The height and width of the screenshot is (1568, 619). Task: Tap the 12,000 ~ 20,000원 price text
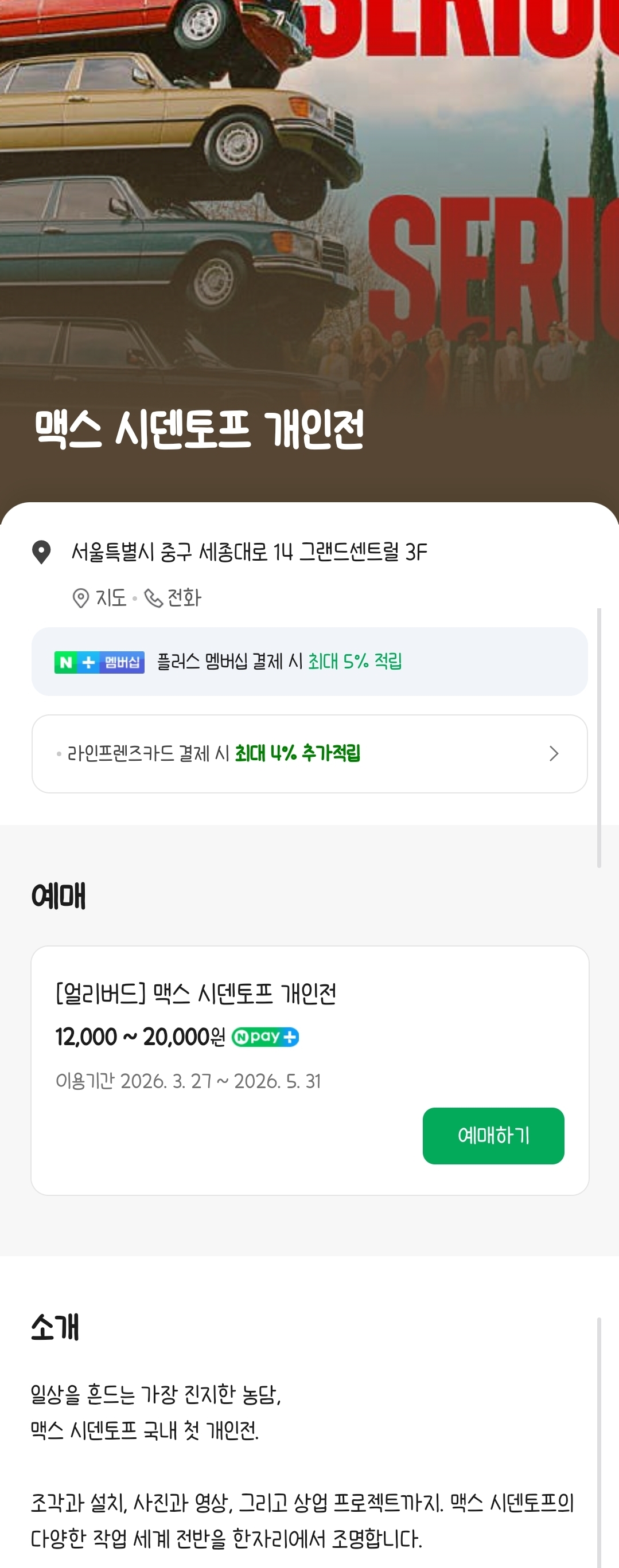(140, 1037)
